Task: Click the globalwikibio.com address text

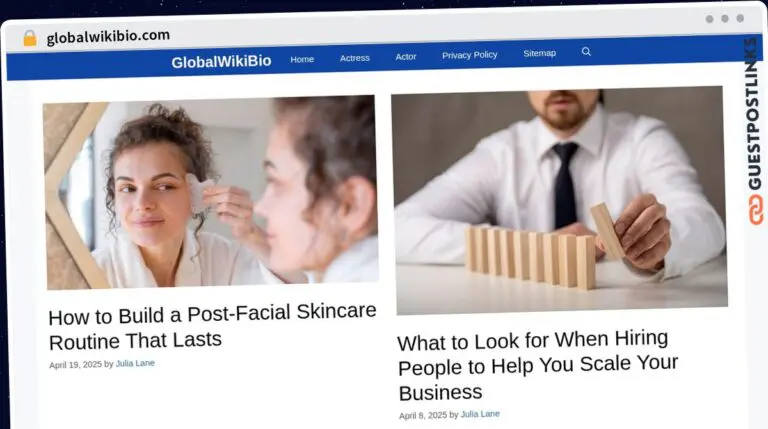Action: coord(108,37)
